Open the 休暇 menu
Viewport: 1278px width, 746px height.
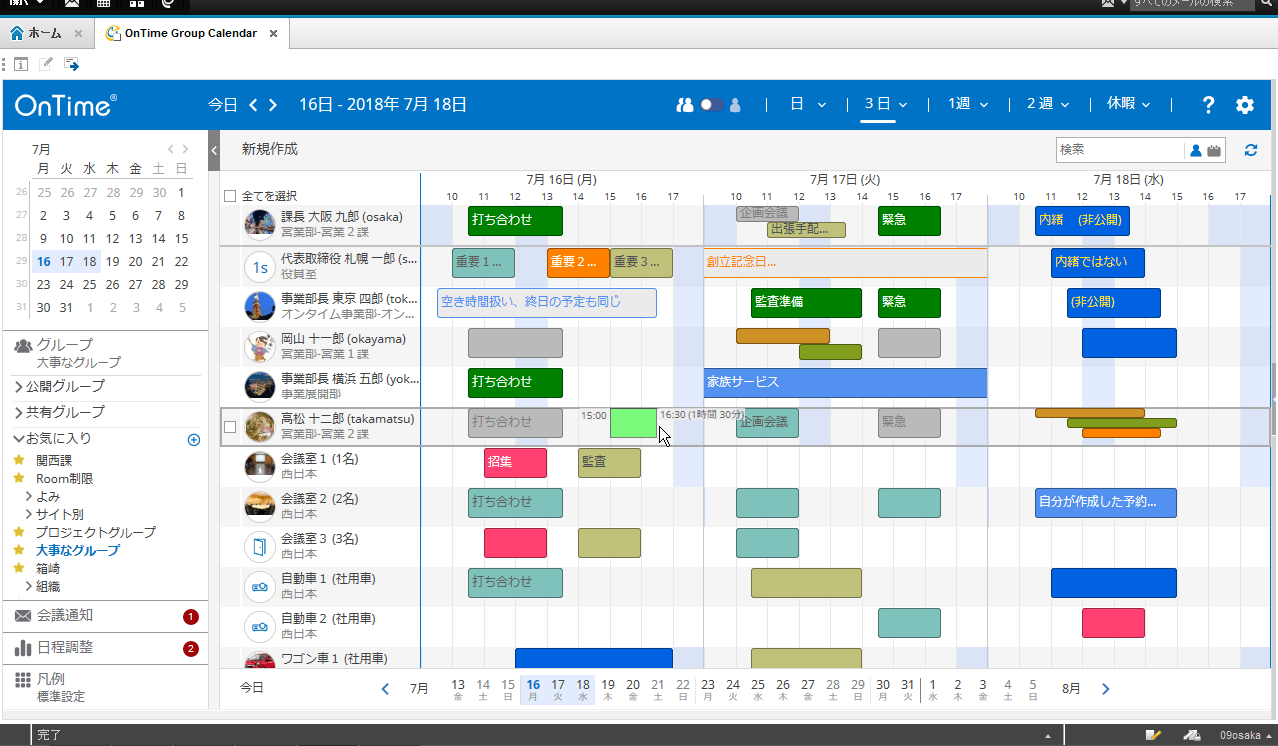(x=1128, y=104)
